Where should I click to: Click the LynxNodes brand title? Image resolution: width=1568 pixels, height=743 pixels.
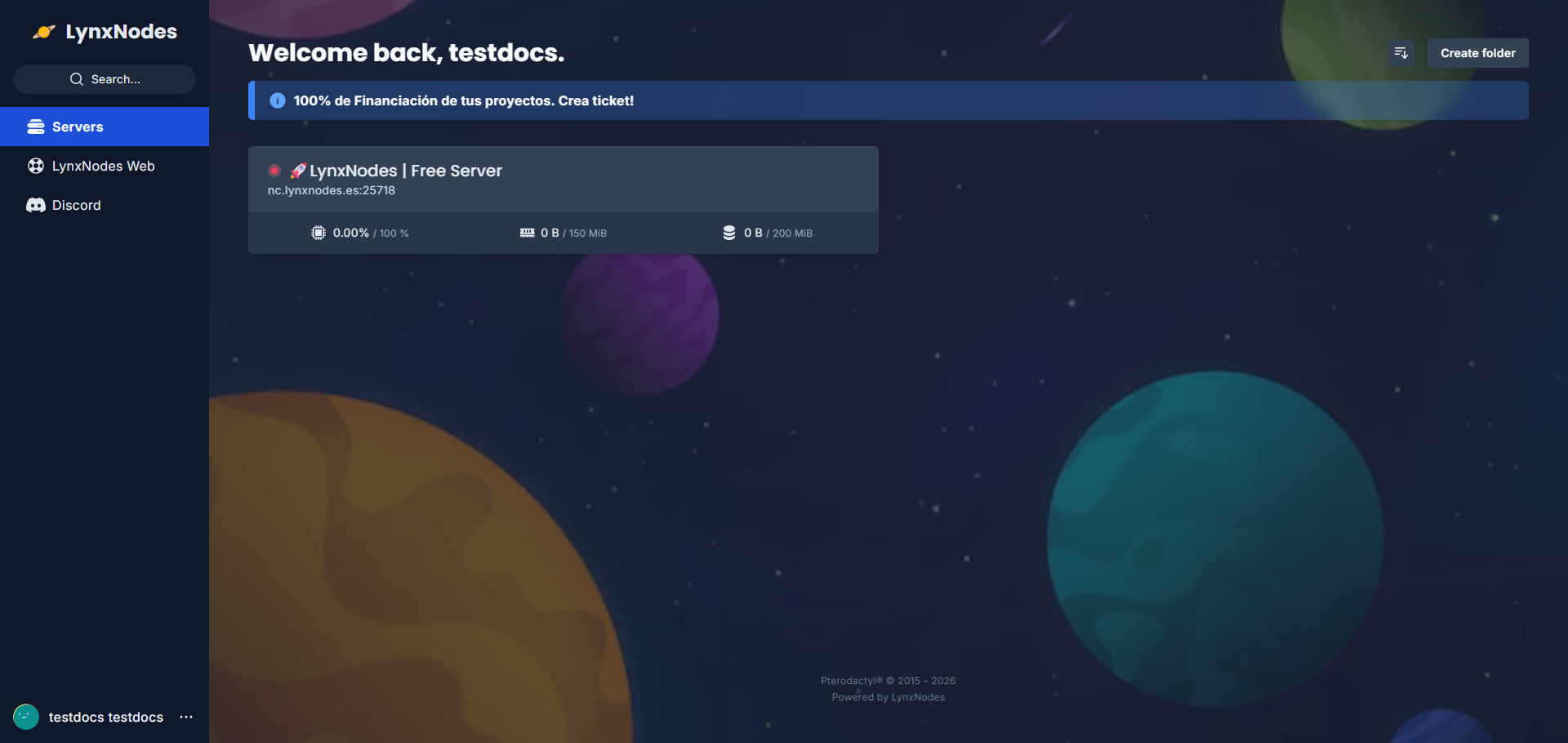122,32
